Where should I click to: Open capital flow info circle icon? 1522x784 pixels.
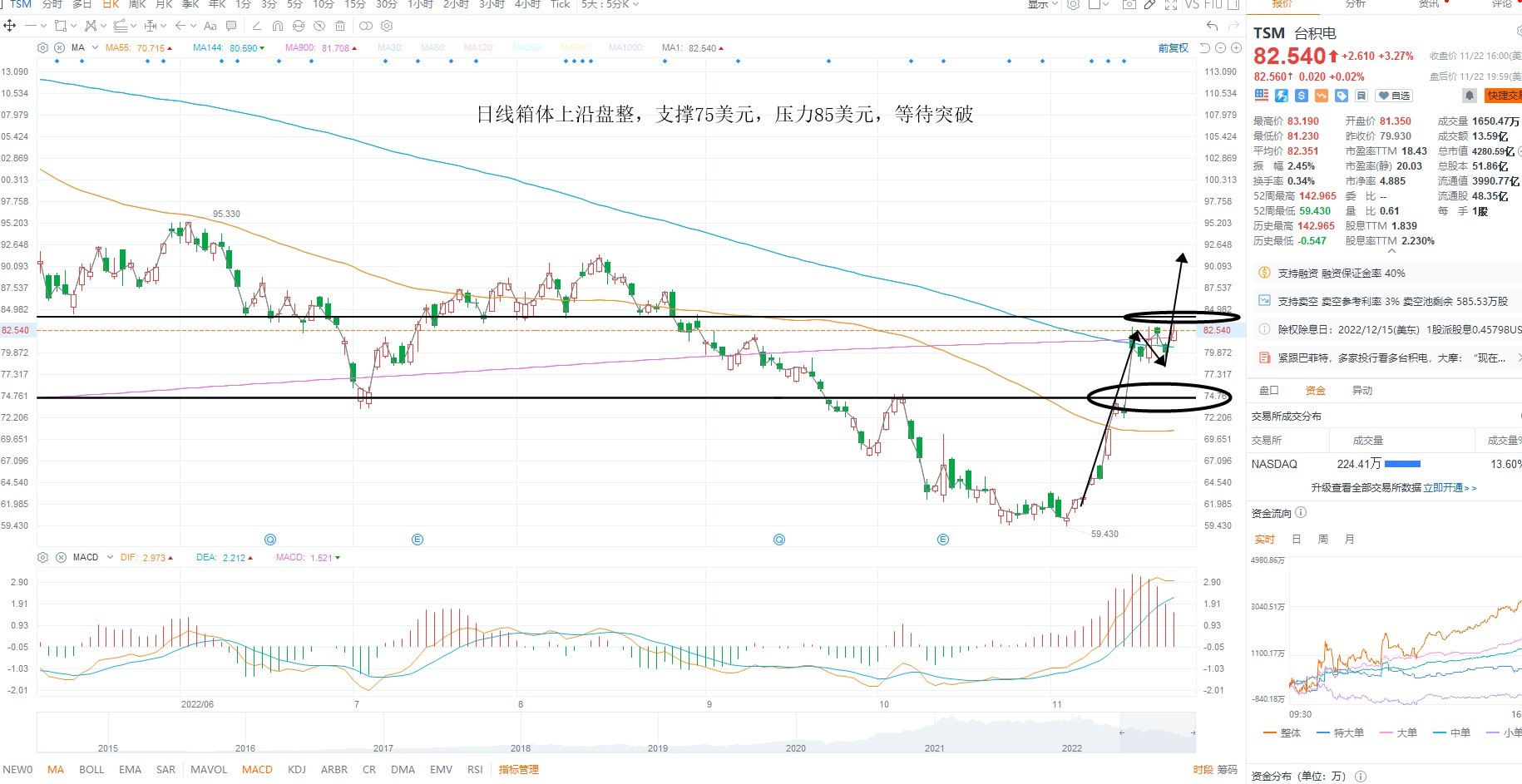[1302, 513]
